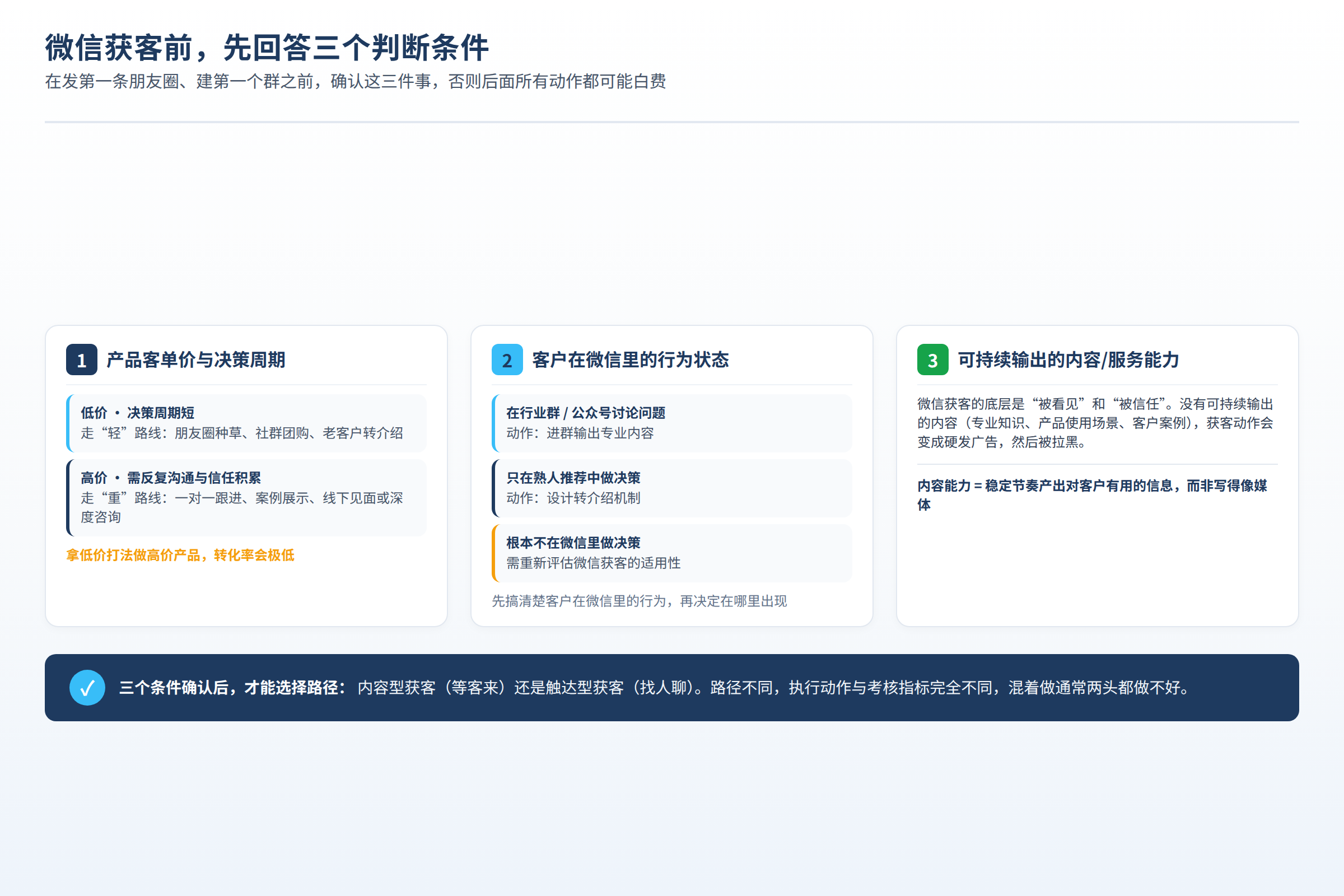Click 动作：设计转介绍机制
The height and width of the screenshot is (896, 1344).
573,498
